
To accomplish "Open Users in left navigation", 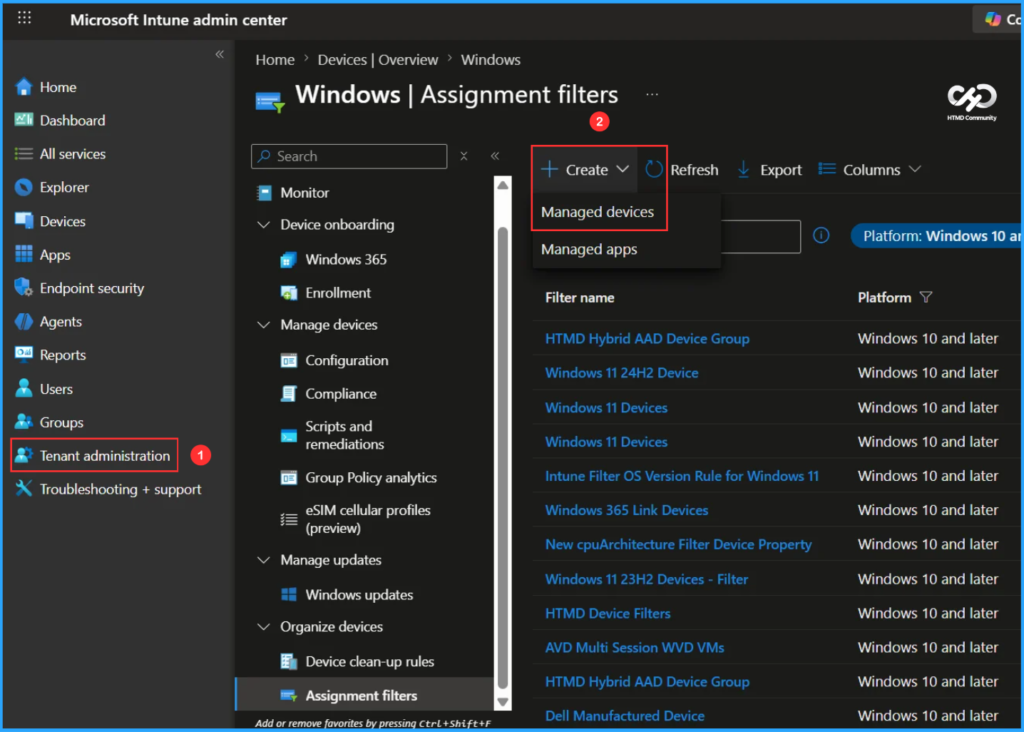I will tap(56, 389).
